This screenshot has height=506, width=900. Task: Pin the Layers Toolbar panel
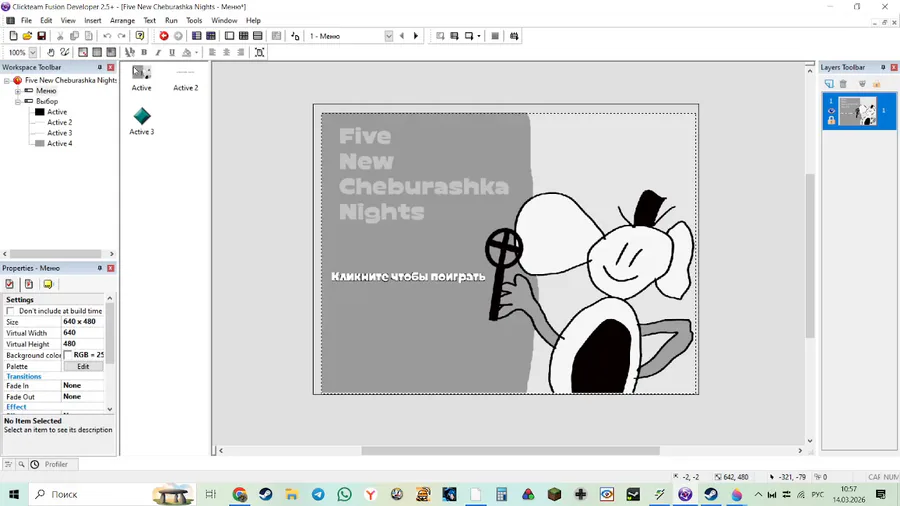(x=883, y=67)
